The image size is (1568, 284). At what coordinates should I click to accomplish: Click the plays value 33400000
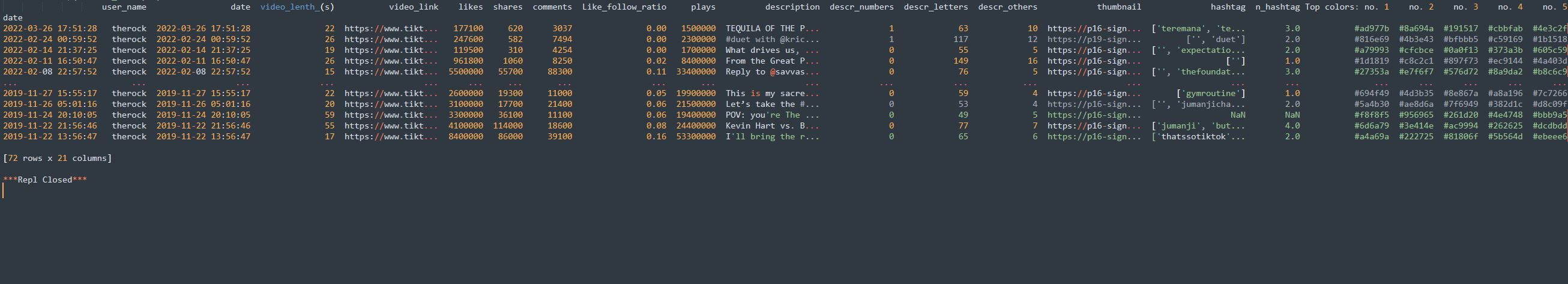point(696,72)
